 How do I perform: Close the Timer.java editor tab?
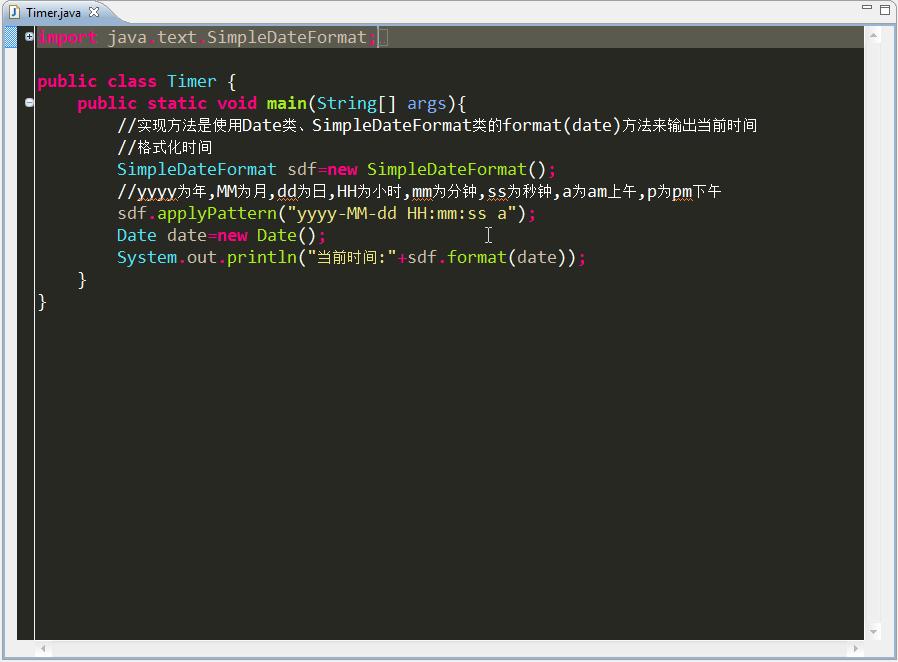coord(94,13)
